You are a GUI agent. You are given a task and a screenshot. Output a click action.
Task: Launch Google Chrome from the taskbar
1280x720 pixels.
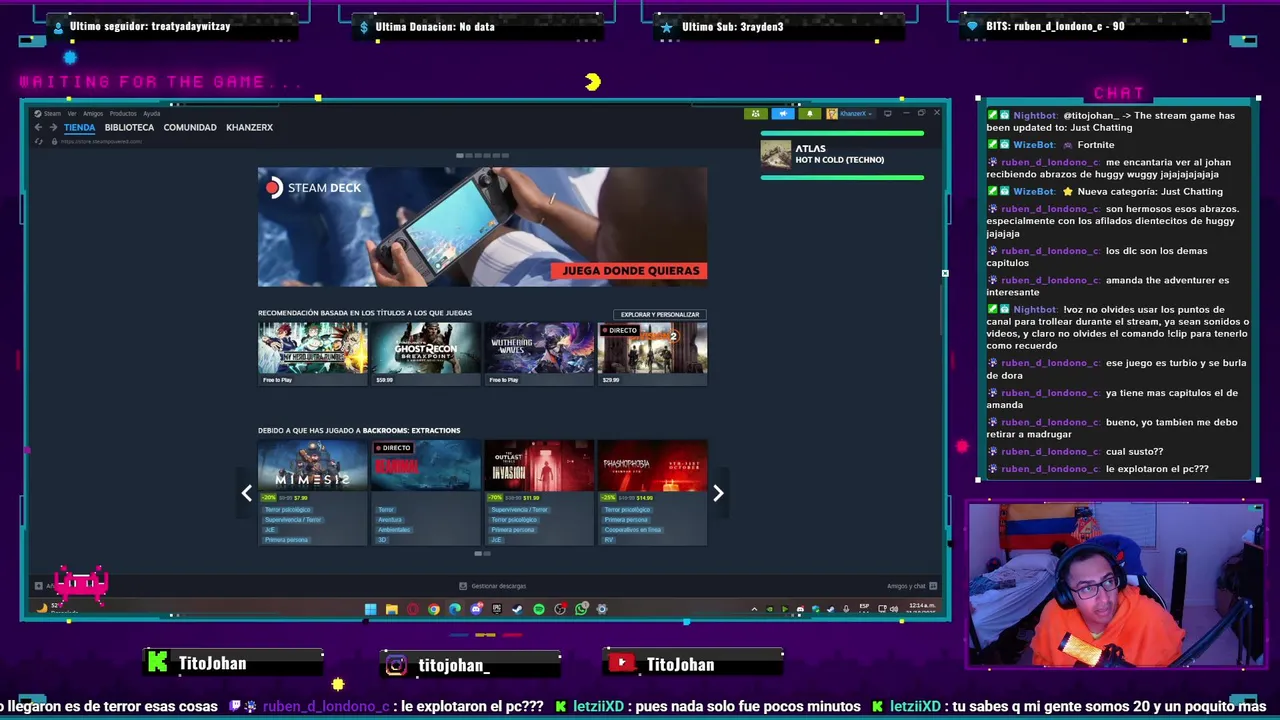pos(434,609)
